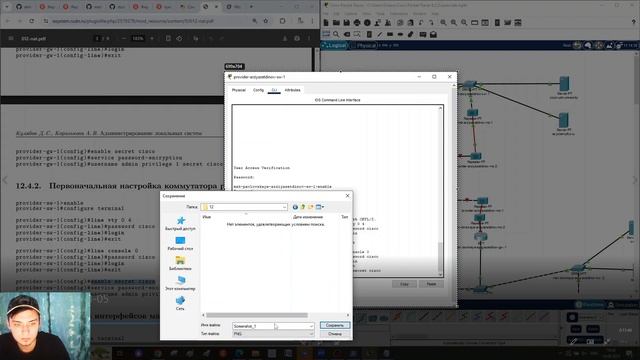
Task: Click the go back icon in save dialog
Action: click(x=295, y=207)
